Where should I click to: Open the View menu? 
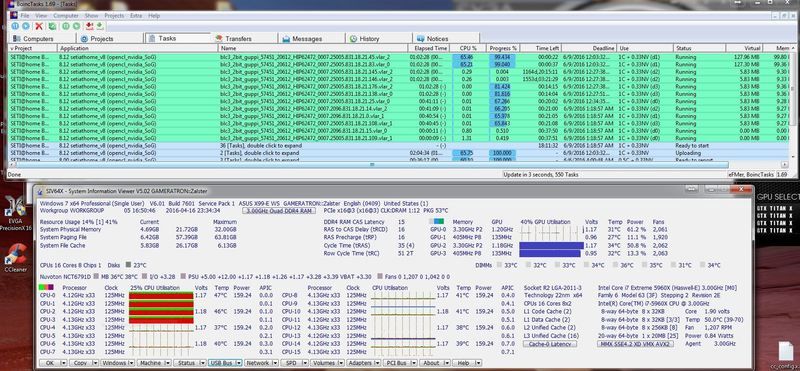point(41,16)
